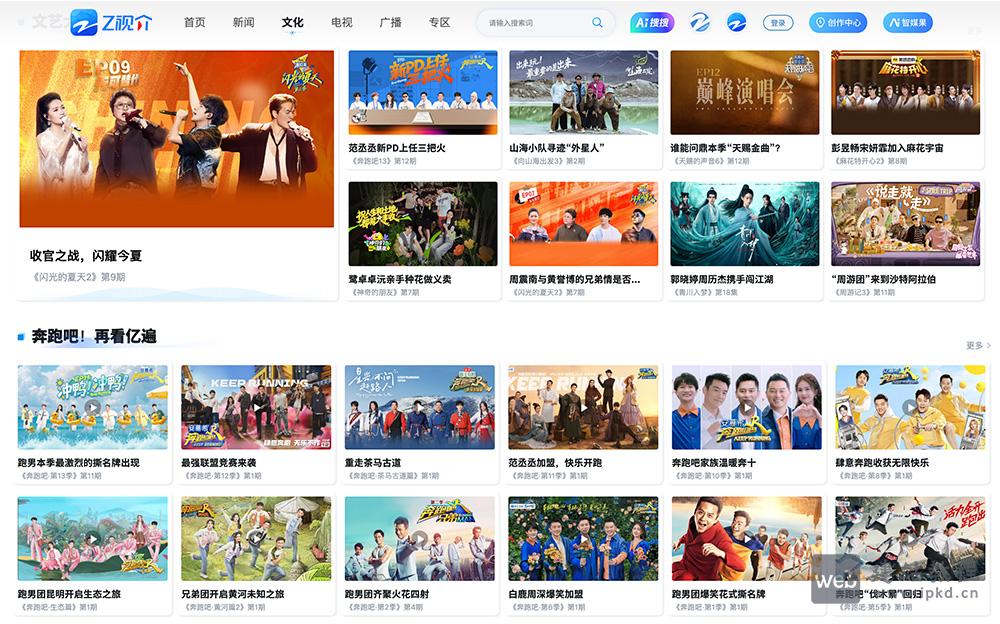Open the 周震南与黄誉博的兄弟情是否... title
The image size is (1000, 624).
click(575, 279)
